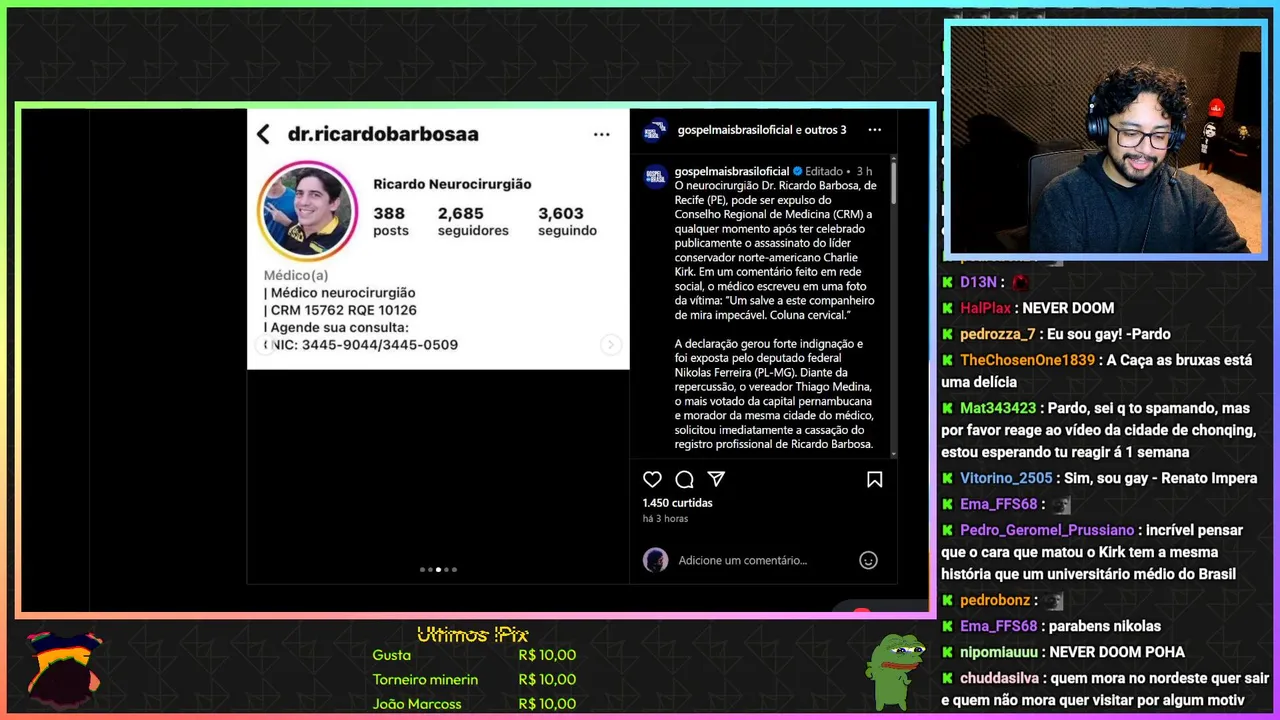Screen dimensions: 1280x720
Task: Open the three-dot menu beside dr.ricardobarbosaa
Action: click(x=601, y=134)
